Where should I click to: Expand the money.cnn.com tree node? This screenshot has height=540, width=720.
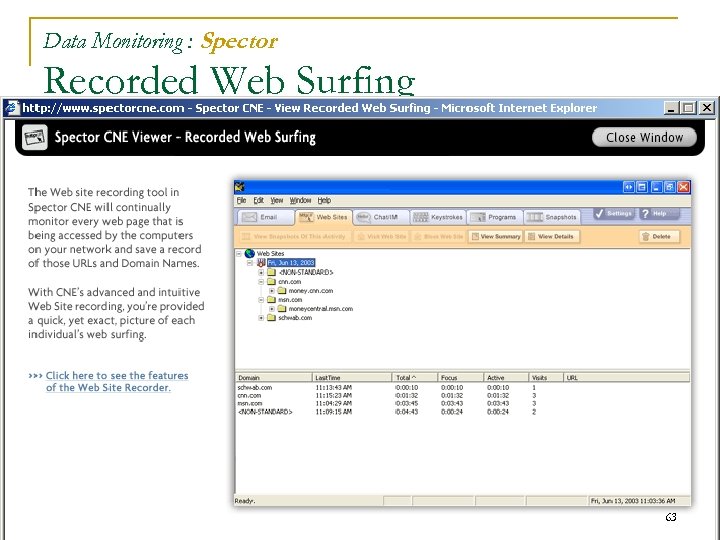pos(271,291)
